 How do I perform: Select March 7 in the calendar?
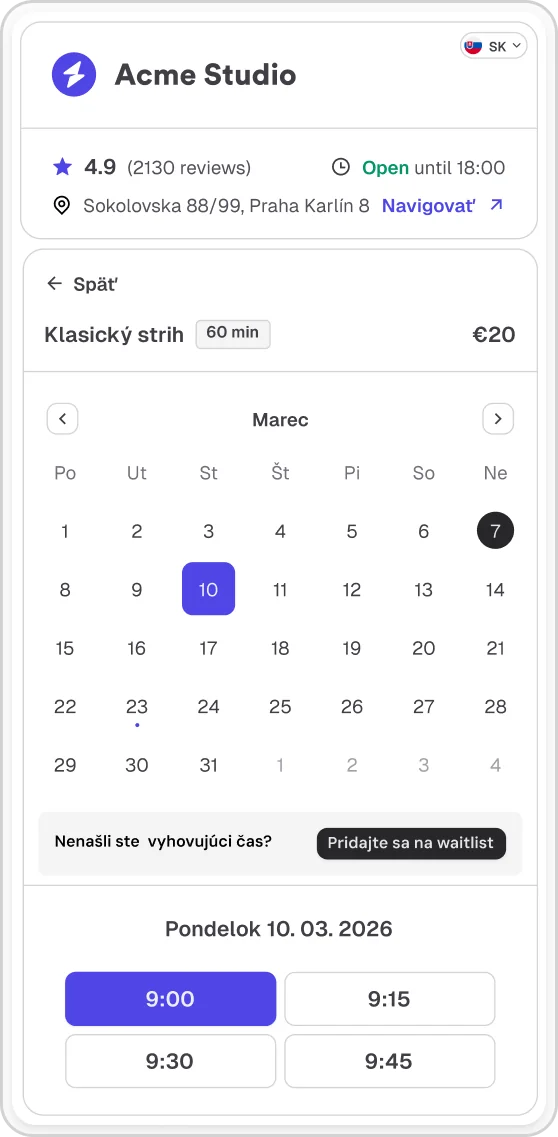pos(495,531)
